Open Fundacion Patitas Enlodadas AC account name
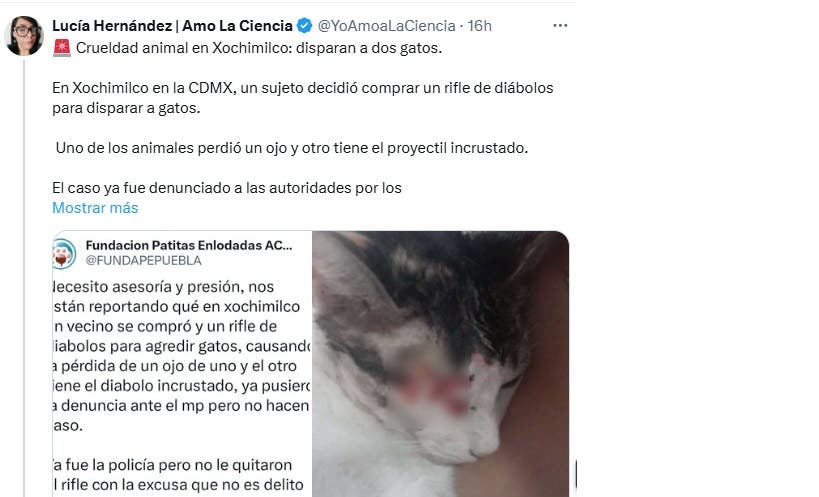 click(x=189, y=245)
